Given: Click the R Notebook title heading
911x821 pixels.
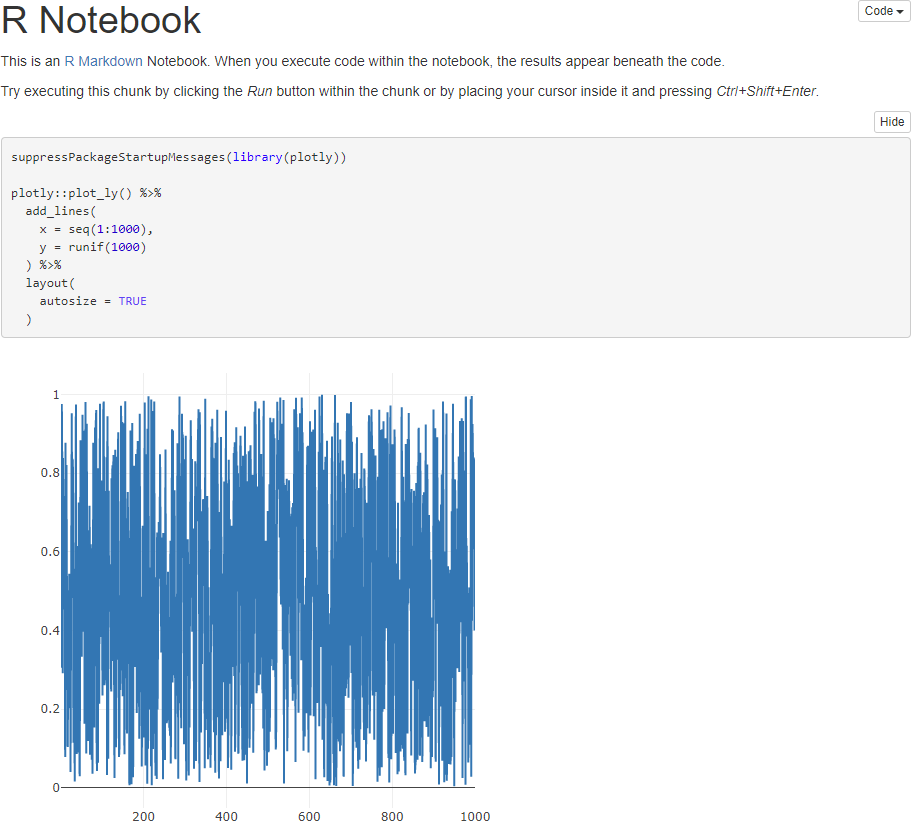Looking at the screenshot, I should pos(100,20).
